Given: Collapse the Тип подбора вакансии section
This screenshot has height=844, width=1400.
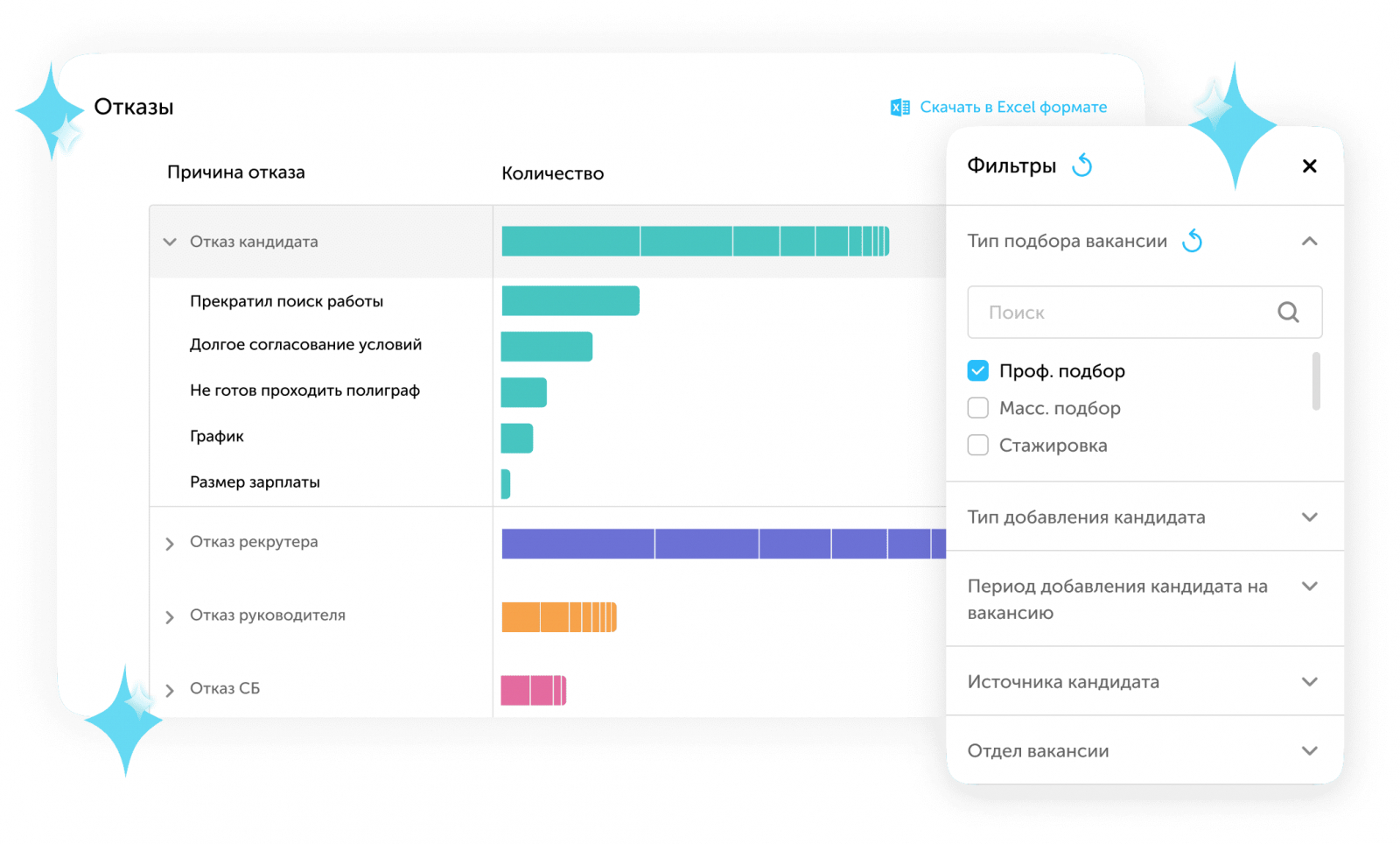Looking at the screenshot, I should click(x=1309, y=242).
